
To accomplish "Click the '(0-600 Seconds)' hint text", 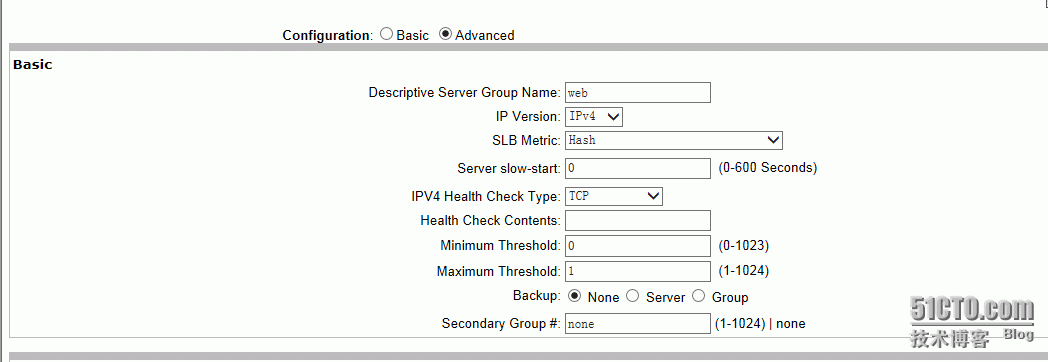I will (x=767, y=168).
